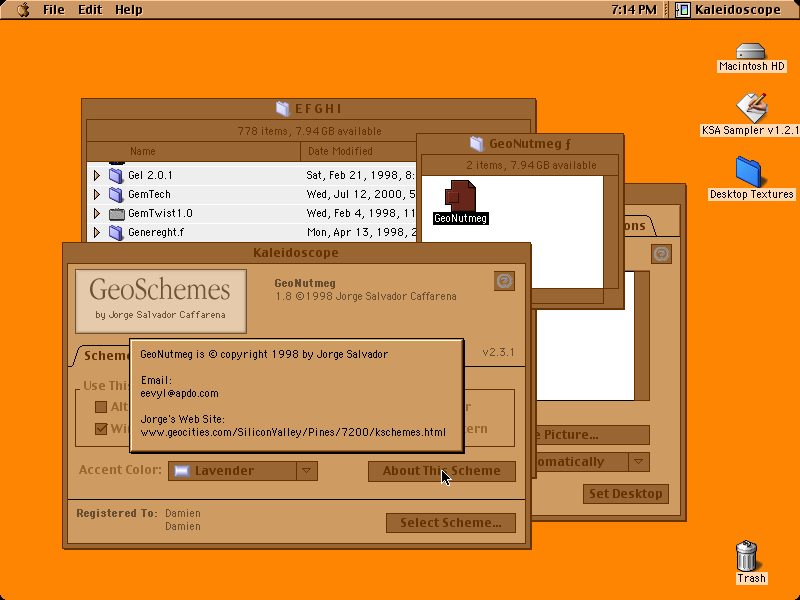Screen dimensions: 800x600
Task: Click the GeoSchemes logo banner
Action: [x=161, y=301]
